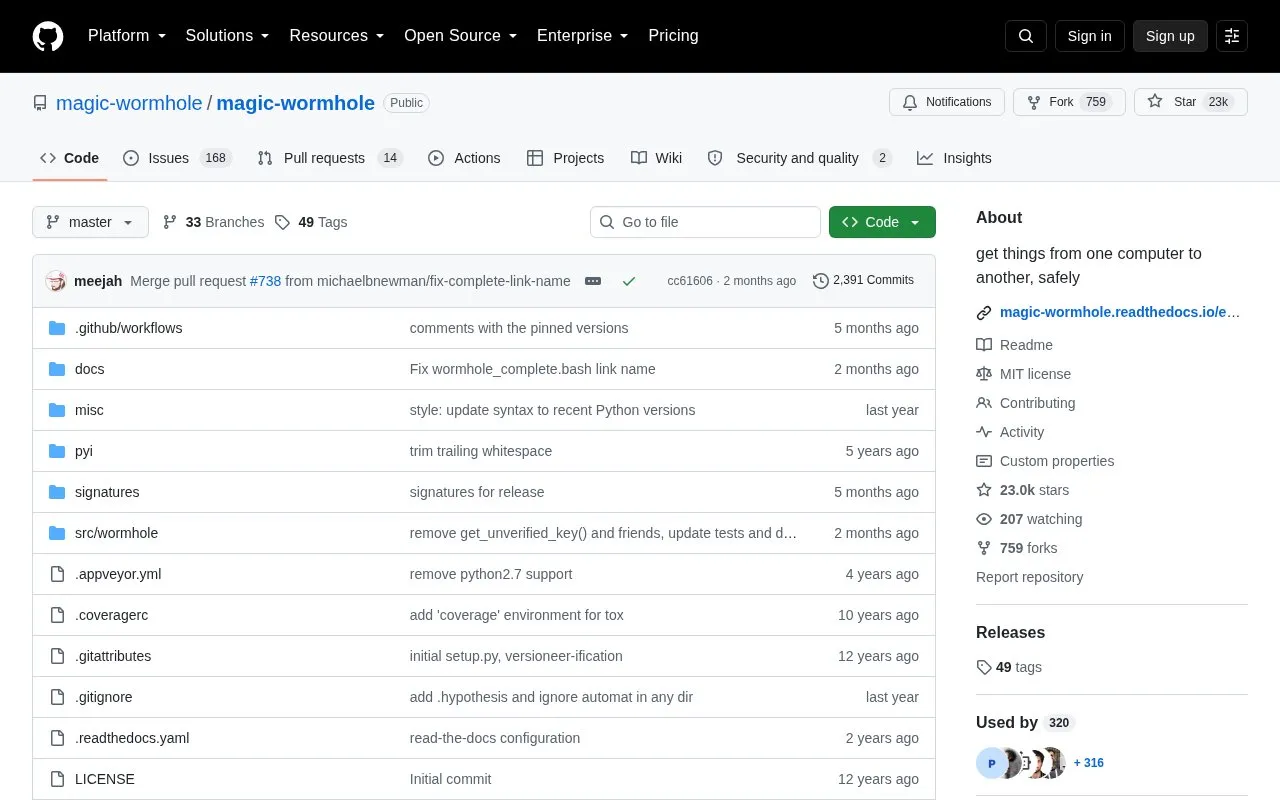
Task: Click the commit details ellipsis icon
Action: pyautogui.click(x=593, y=281)
